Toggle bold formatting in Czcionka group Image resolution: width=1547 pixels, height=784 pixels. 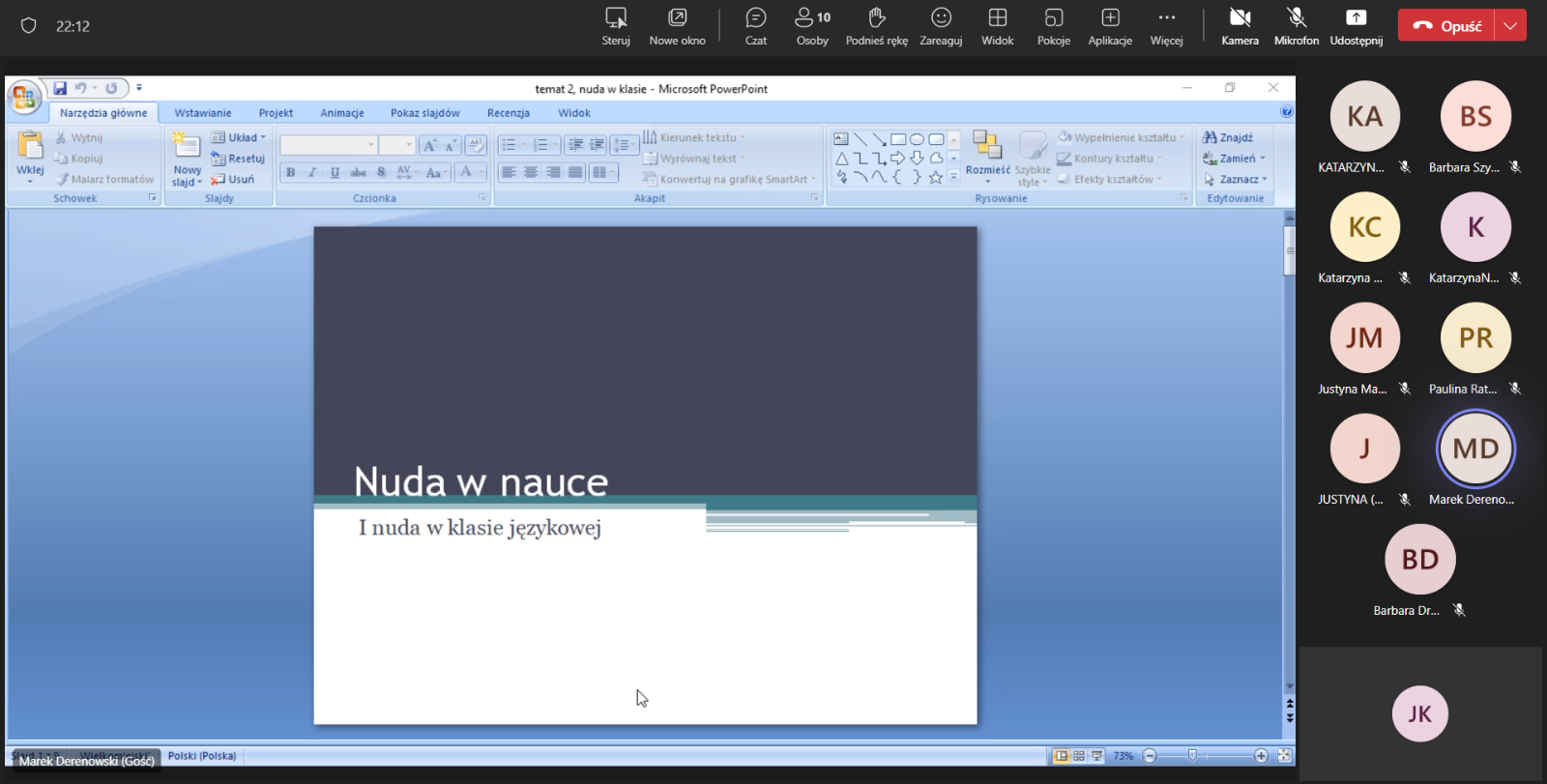(x=290, y=173)
